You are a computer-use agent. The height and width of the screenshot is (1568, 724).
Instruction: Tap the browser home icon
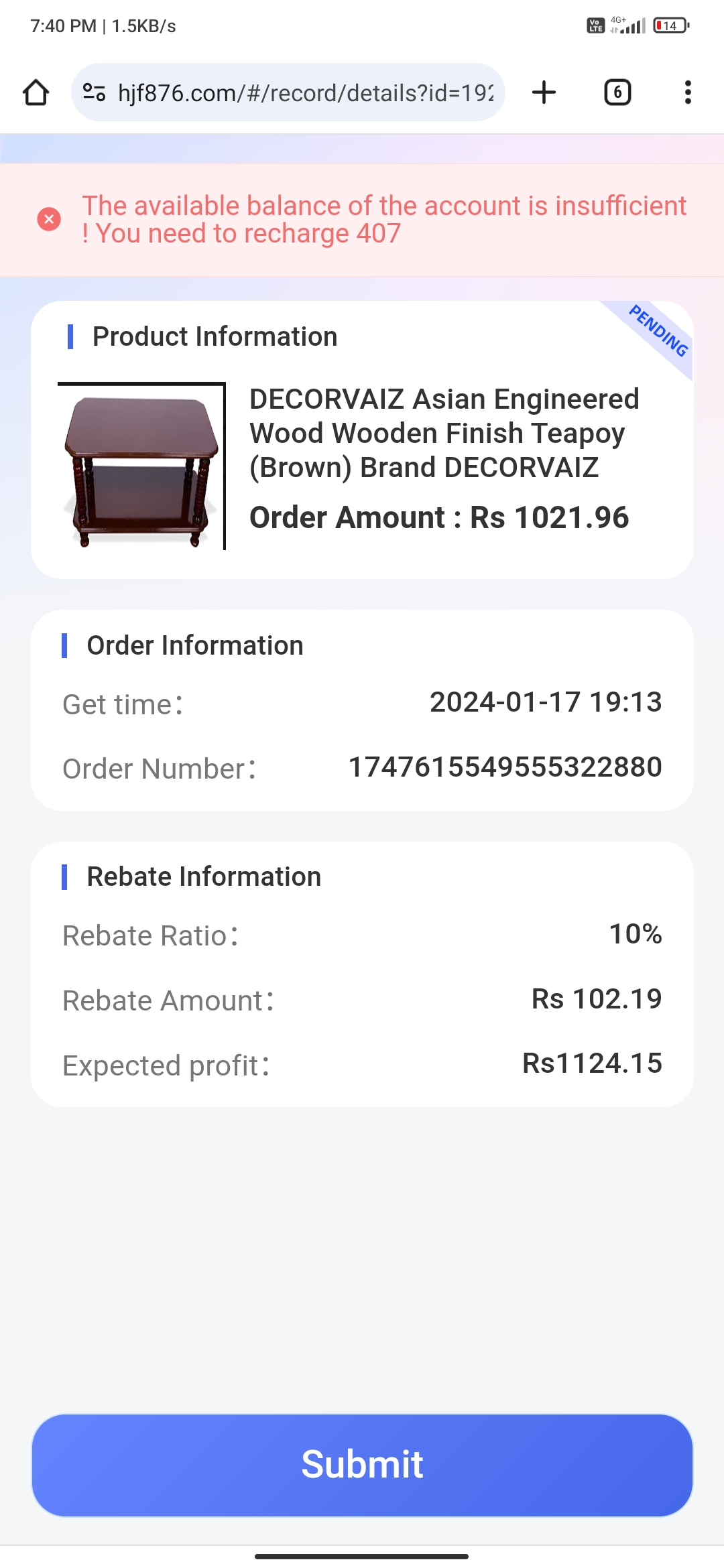36,92
